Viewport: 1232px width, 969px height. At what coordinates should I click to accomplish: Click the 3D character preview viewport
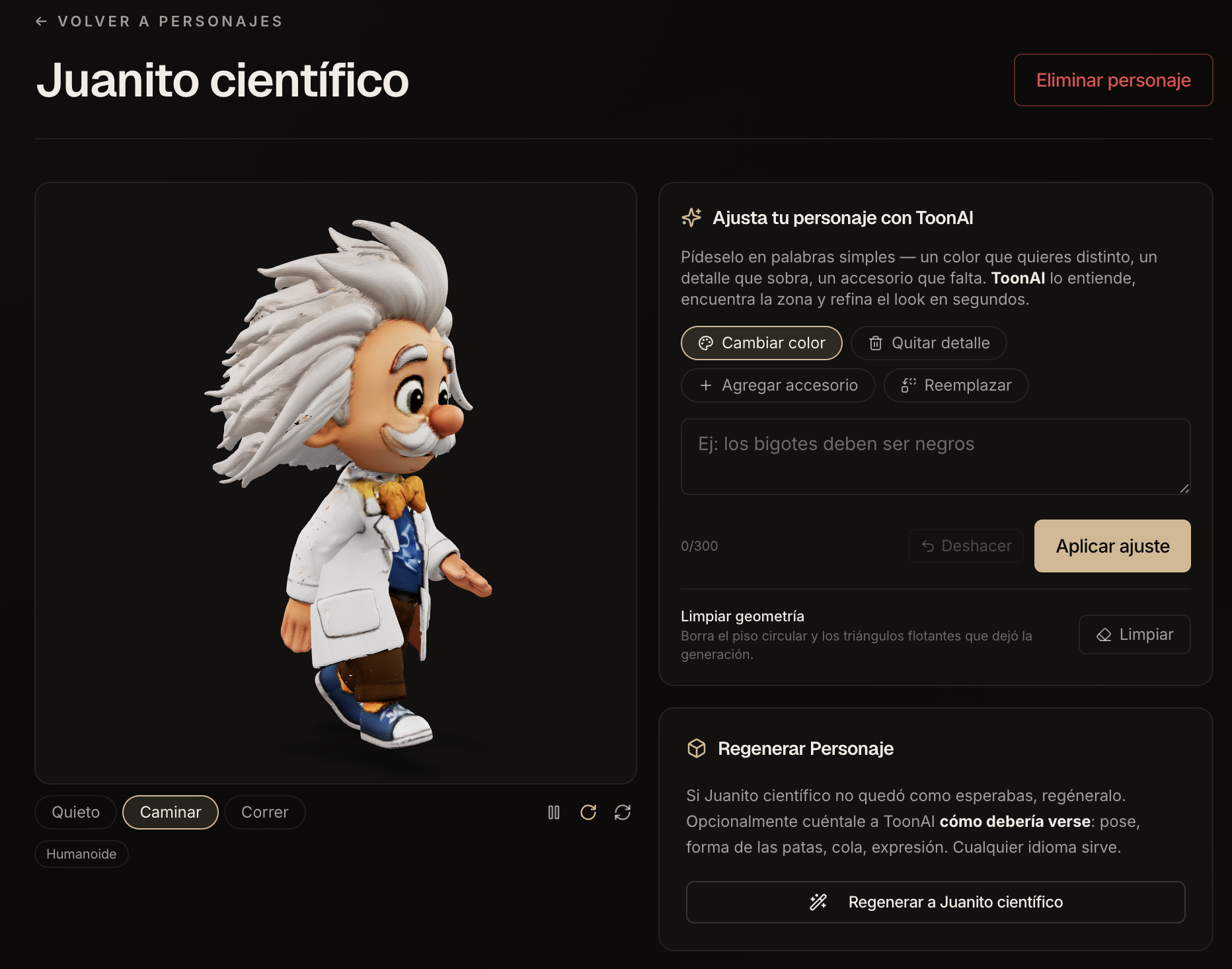(336, 483)
